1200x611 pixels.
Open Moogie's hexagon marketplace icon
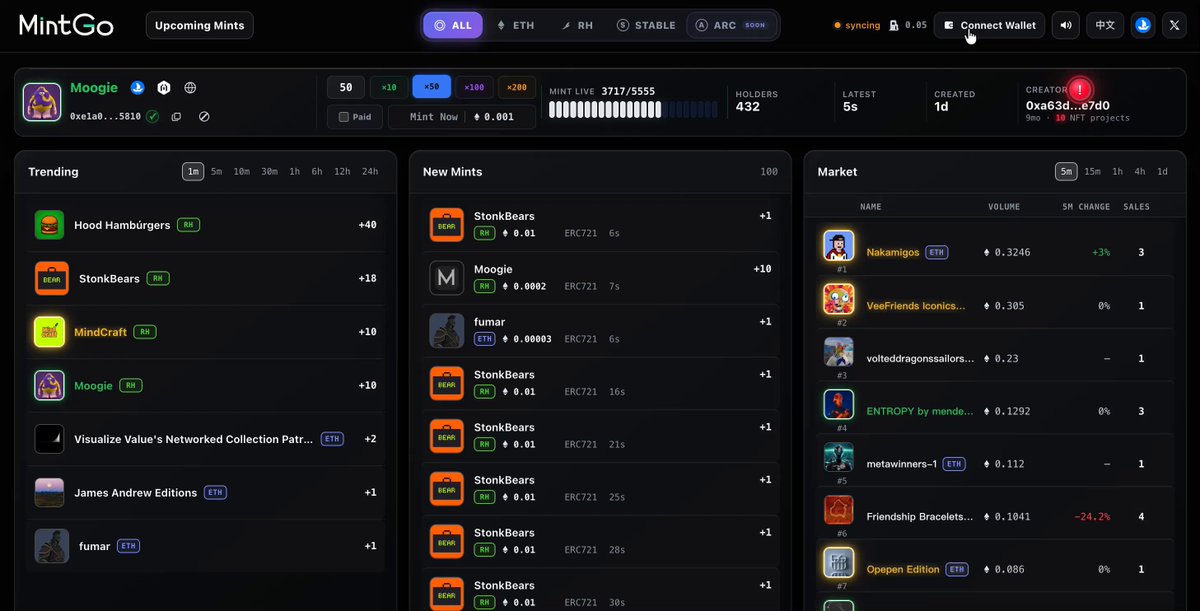click(x=164, y=88)
